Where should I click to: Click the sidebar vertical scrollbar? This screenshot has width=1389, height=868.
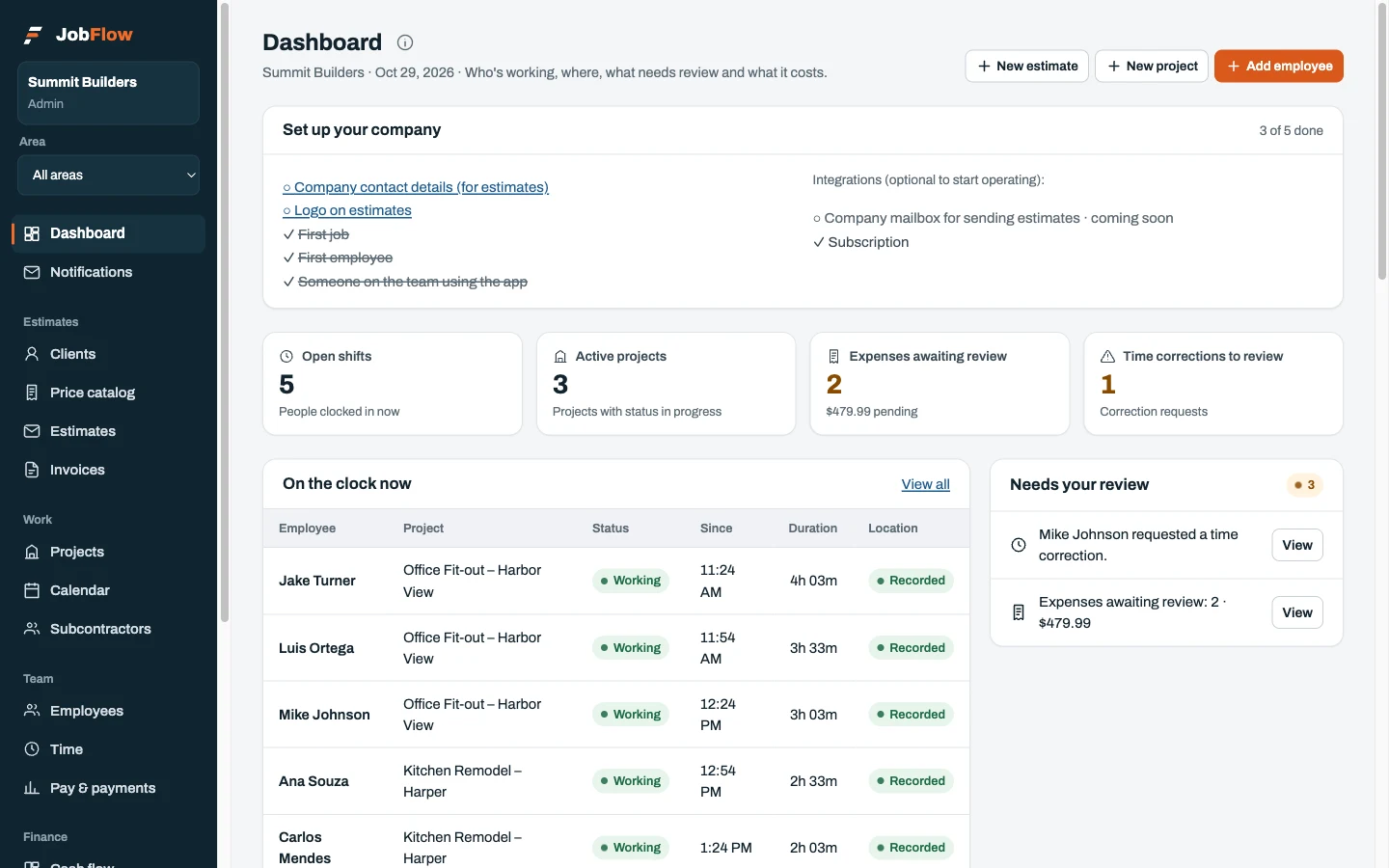coord(225,313)
